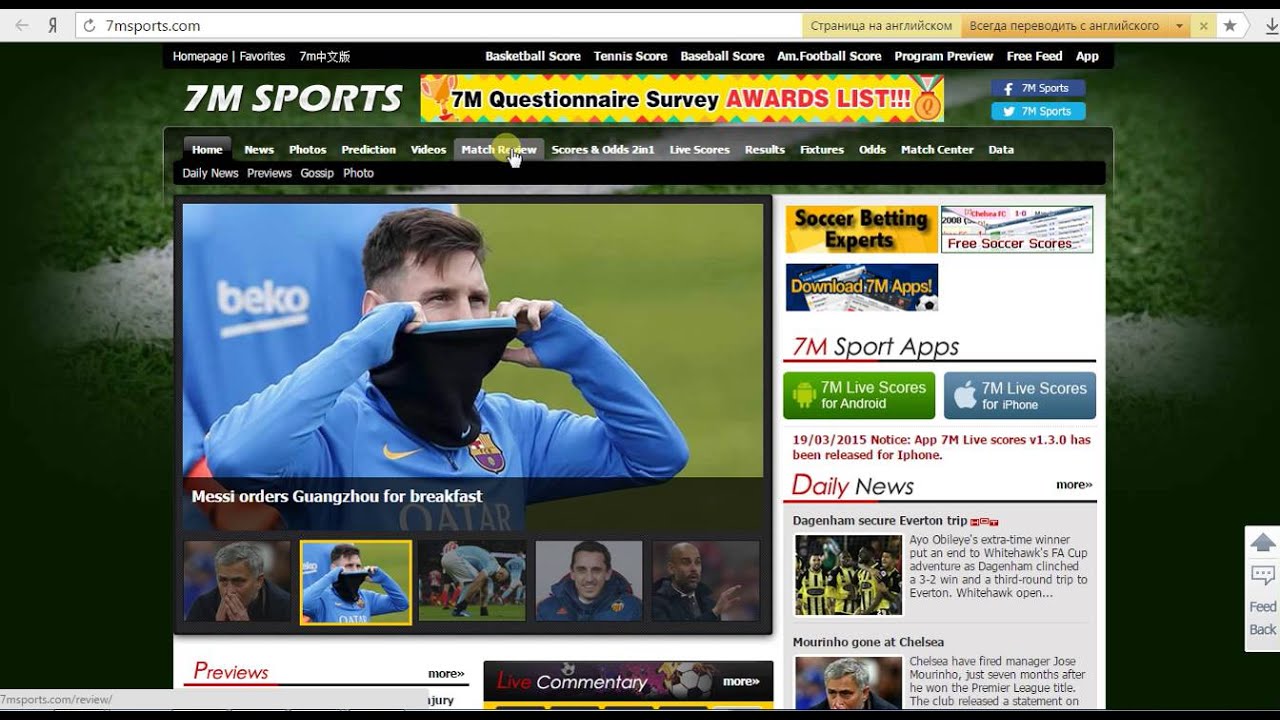Image resolution: width=1280 pixels, height=720 pixels.
Task: Open Basketball Score page
Action: (x=533, y=56)
